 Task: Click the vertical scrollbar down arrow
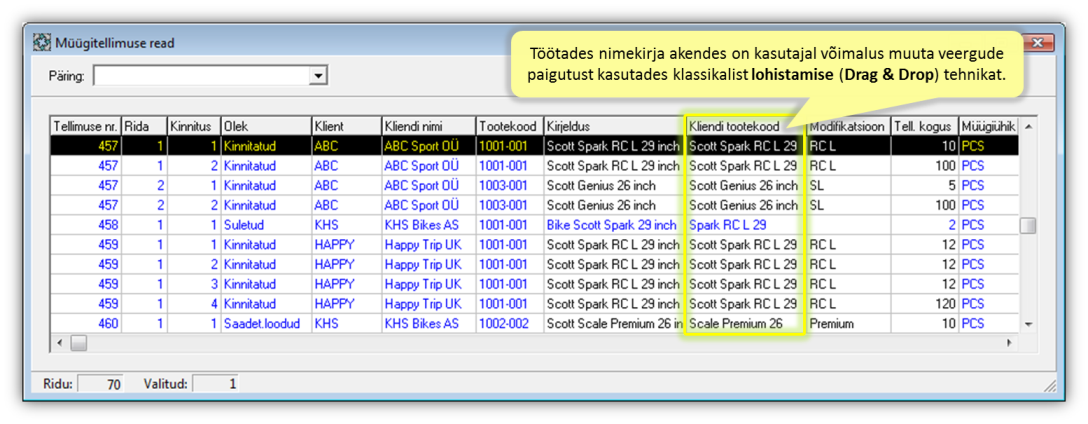[x=1028, y=324]
